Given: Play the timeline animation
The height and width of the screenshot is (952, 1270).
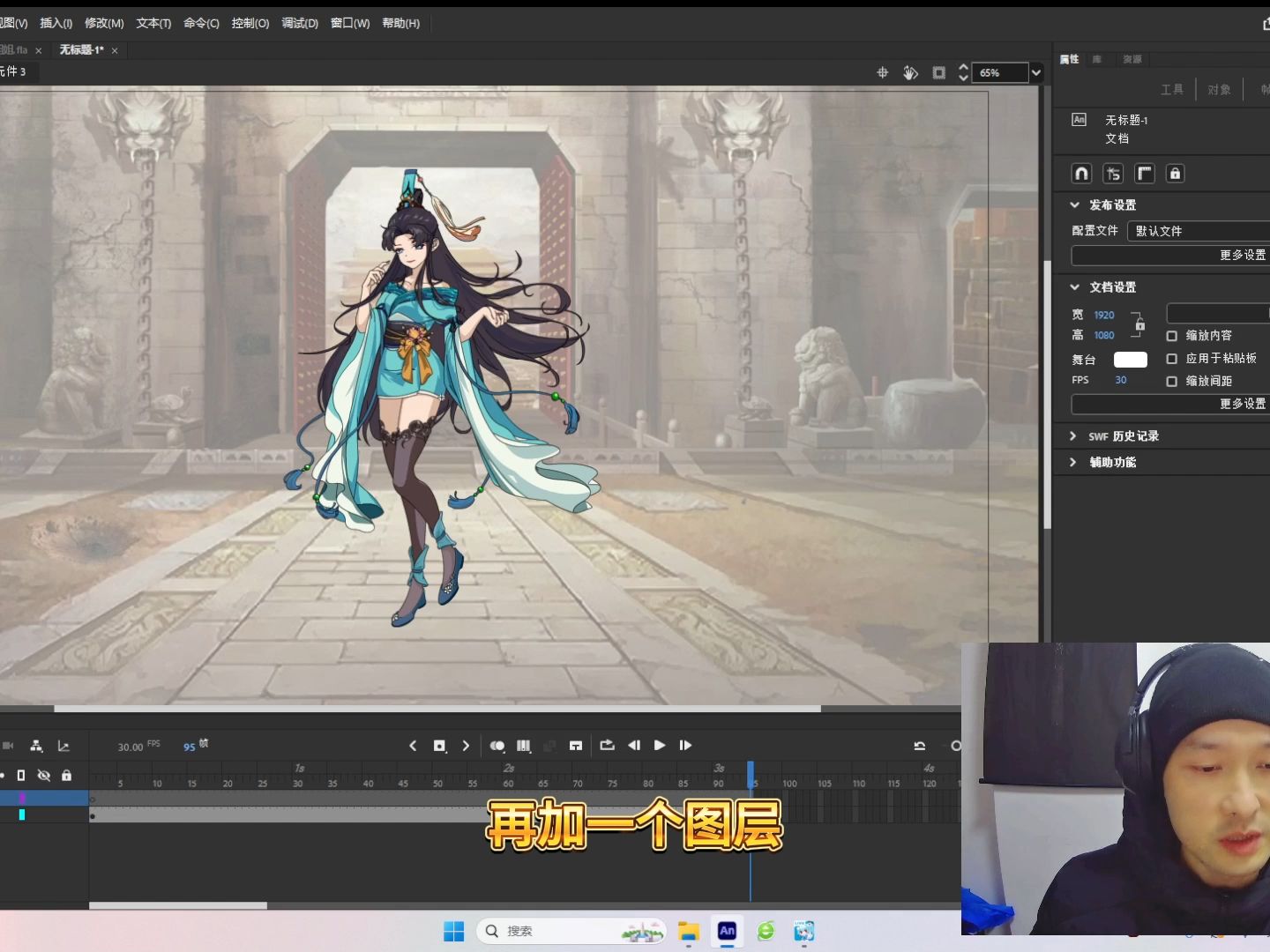Looking at the screenshot, I should pos(660,746).
